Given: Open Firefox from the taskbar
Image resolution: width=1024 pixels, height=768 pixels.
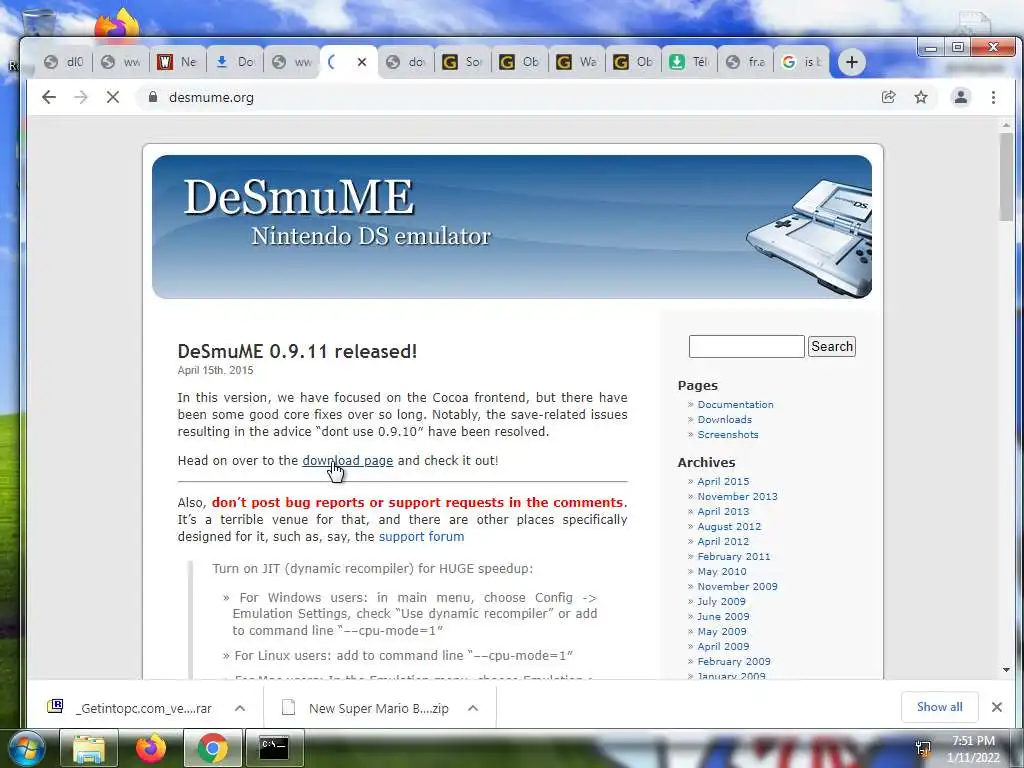Looking at the screenshot, I should pyautogui.click(x=151, y=748).
